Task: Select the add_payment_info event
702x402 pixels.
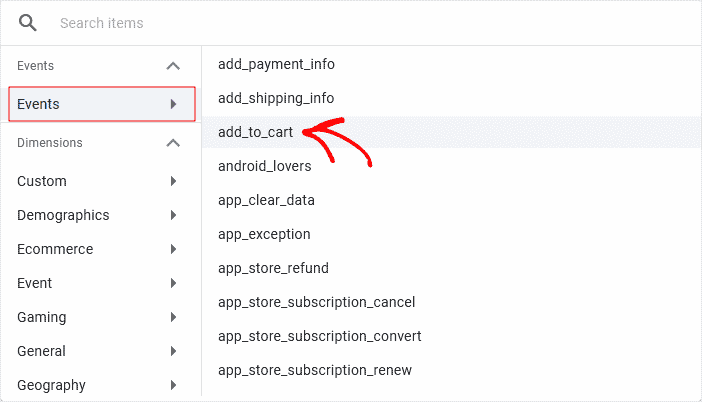Action: pyautogui.click(x=276, y=64)
